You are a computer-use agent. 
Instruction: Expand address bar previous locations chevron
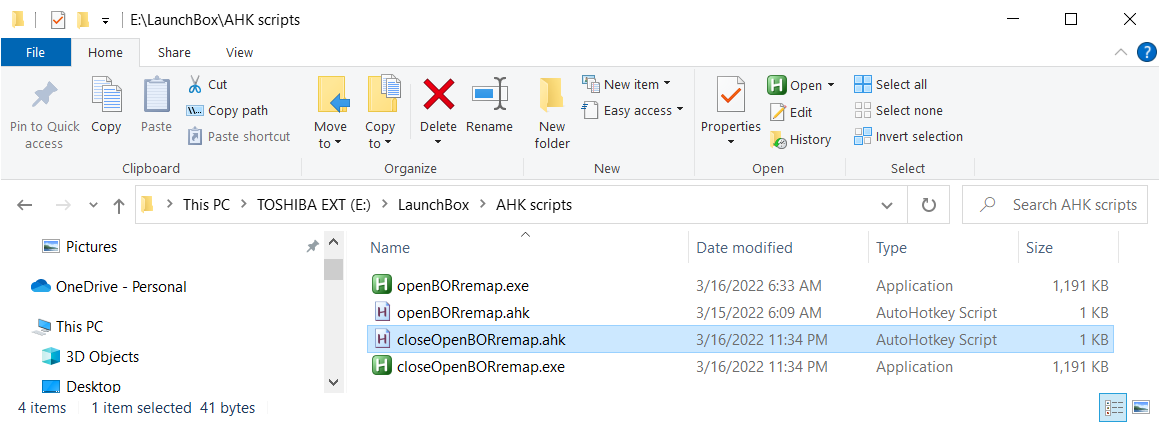point(887,205)
